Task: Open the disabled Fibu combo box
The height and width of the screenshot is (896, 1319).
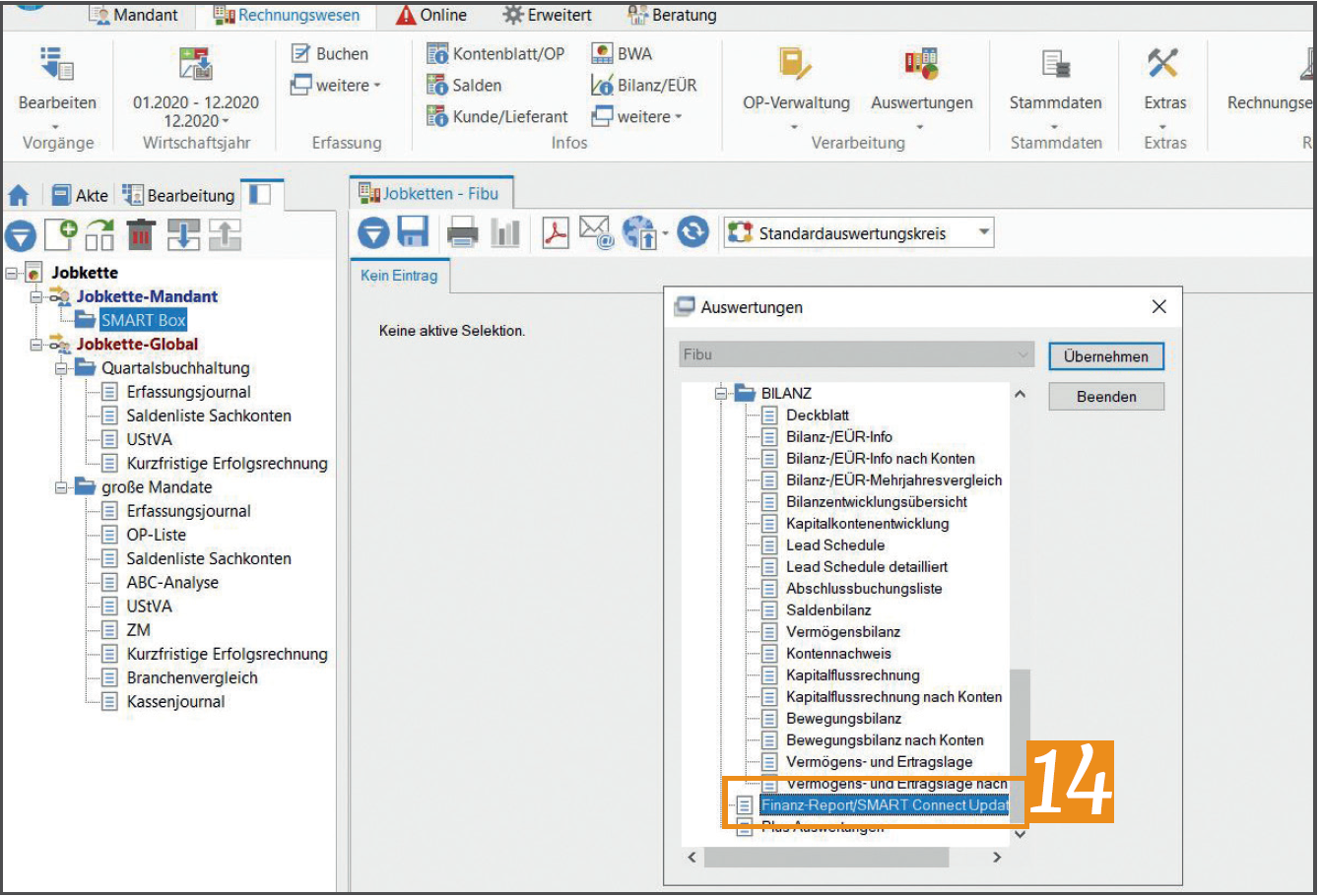Action: click(x=857, y=354)
